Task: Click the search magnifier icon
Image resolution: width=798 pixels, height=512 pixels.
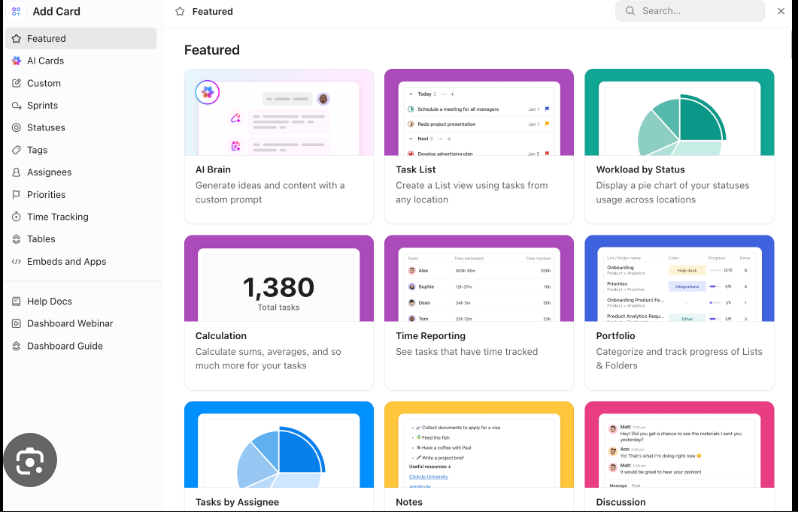Action: (630, 11)
